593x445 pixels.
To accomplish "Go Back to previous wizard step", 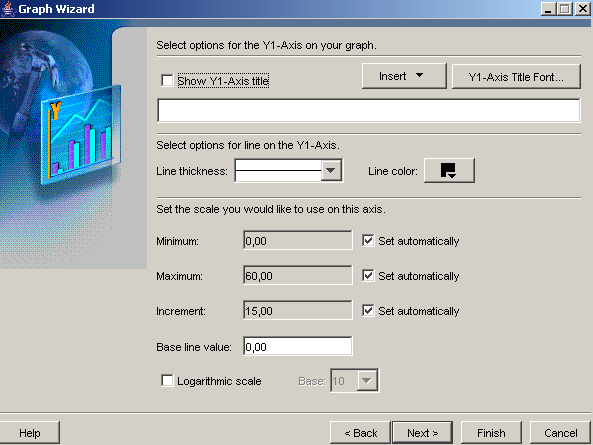I will pos(360,433).
